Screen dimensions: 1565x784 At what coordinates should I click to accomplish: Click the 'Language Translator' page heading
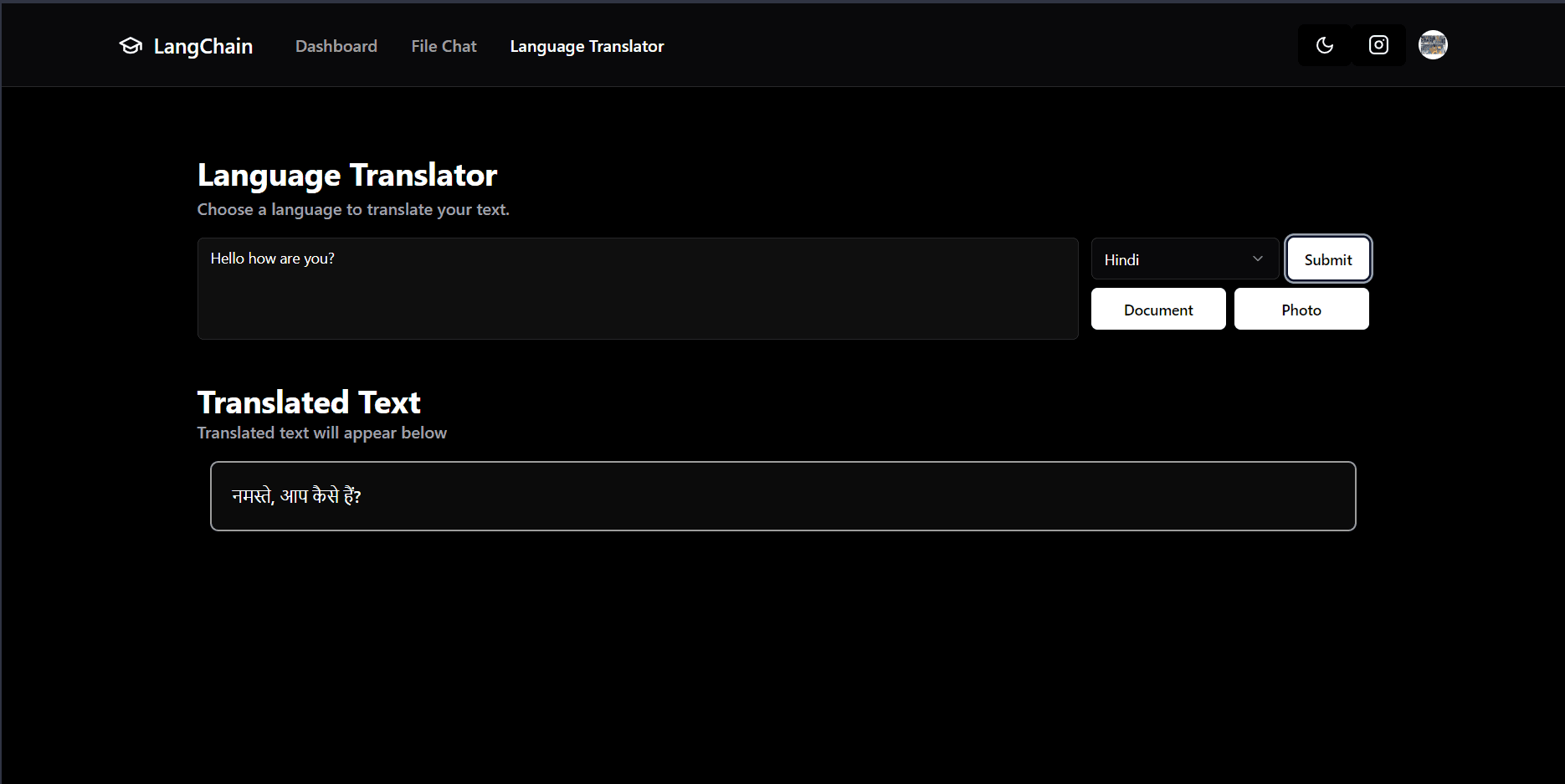(347, 175)
